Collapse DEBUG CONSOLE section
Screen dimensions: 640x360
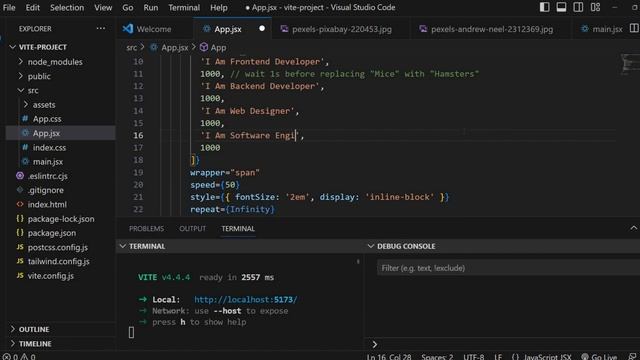[371, 246]
